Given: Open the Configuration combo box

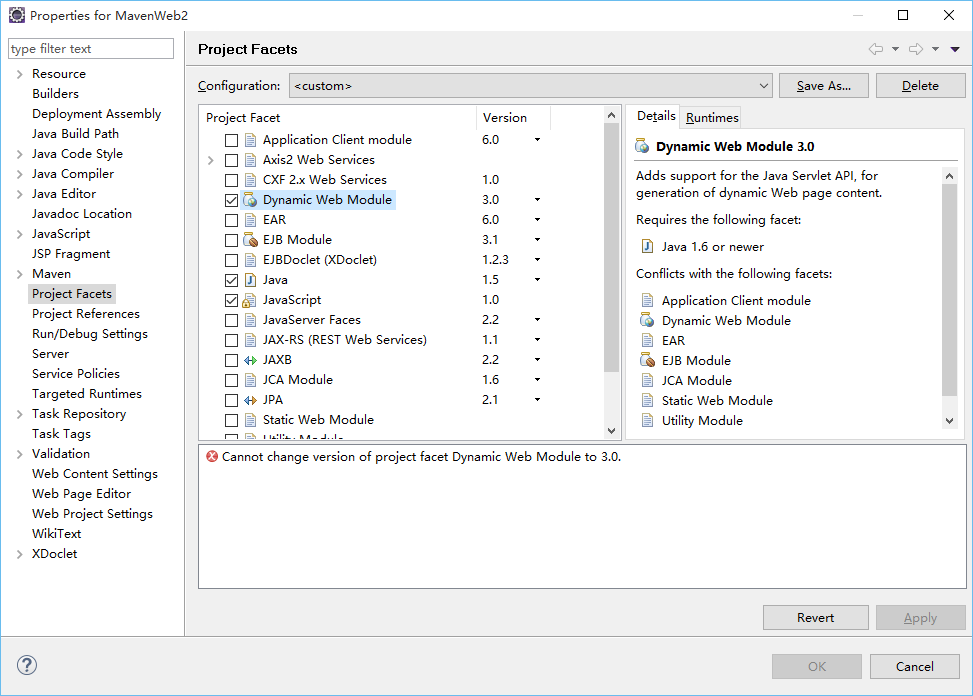Looking at the screenshot, I should 531,86.
